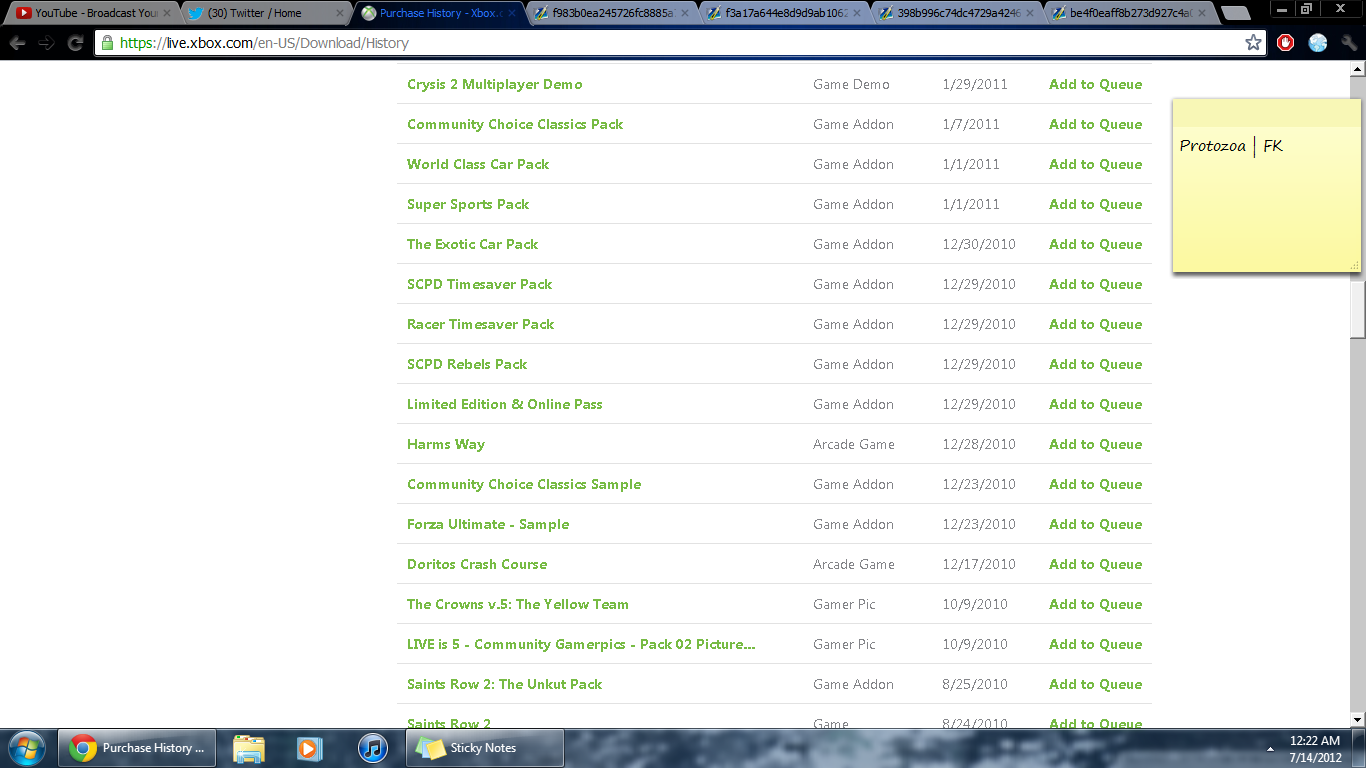Close the be4f0eaff tab
1366x768 pixels.
tap(1202, 14)
